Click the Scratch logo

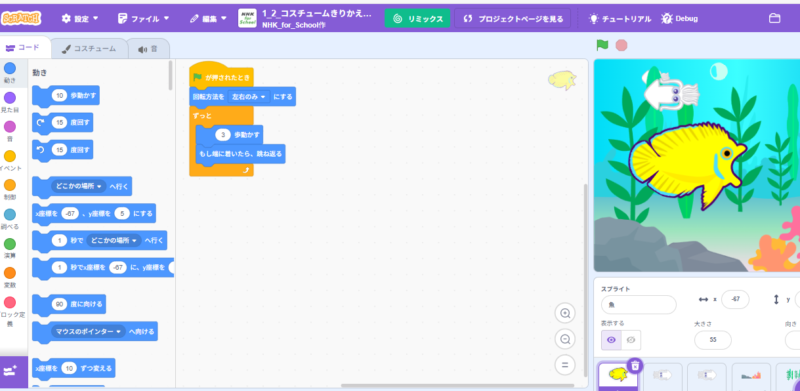pyautogui.click(x=21, y=18)
